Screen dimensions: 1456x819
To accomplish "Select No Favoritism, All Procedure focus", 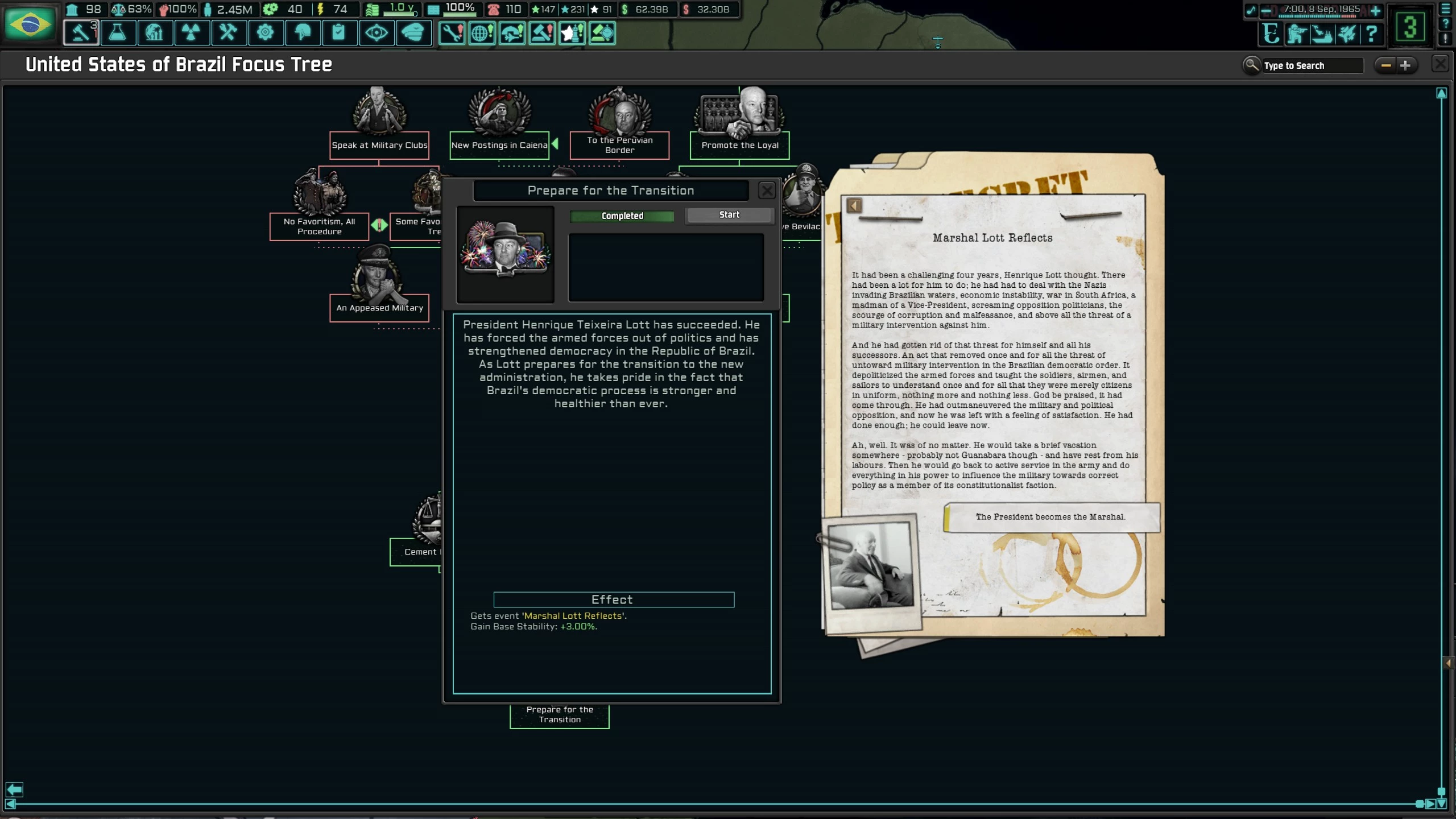I will [x=319, y=226].
